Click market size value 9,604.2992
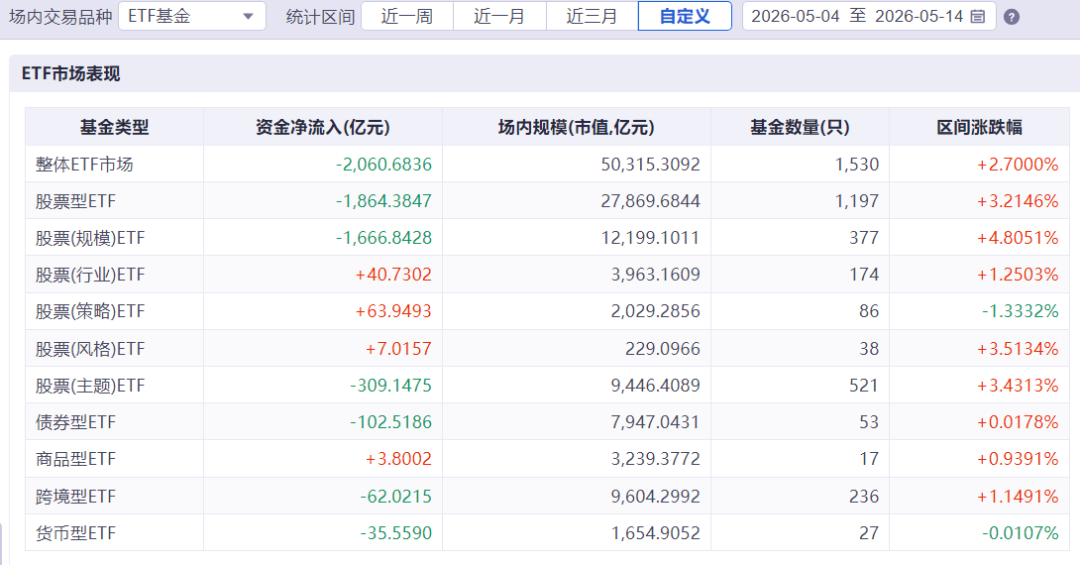 (x=656, y=496)
